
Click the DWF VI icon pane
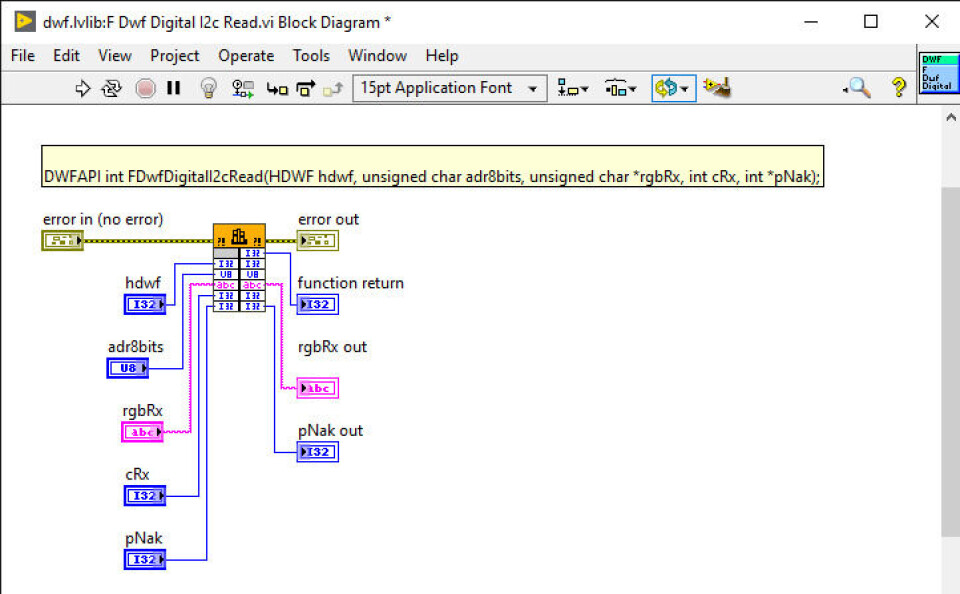pos(939,73)
